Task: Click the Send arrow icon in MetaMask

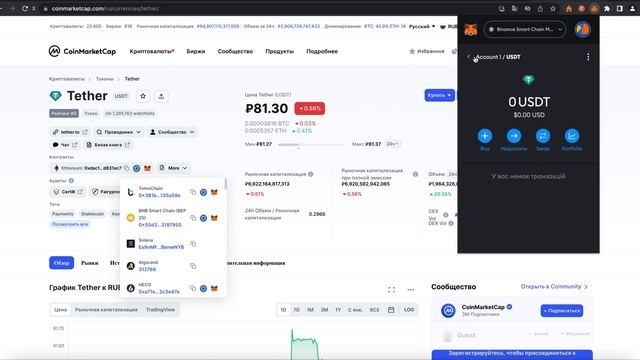Action: (x=514, y=136)
